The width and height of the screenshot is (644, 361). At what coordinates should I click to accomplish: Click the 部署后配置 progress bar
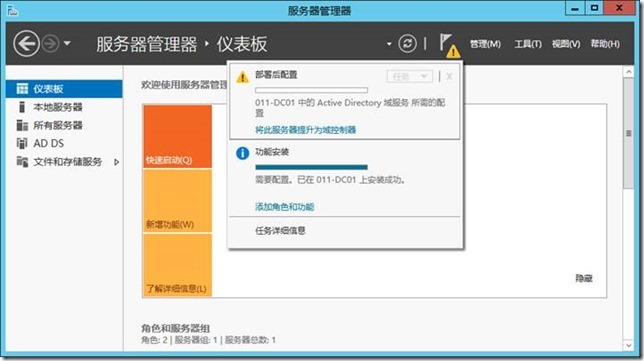(311, 90)
